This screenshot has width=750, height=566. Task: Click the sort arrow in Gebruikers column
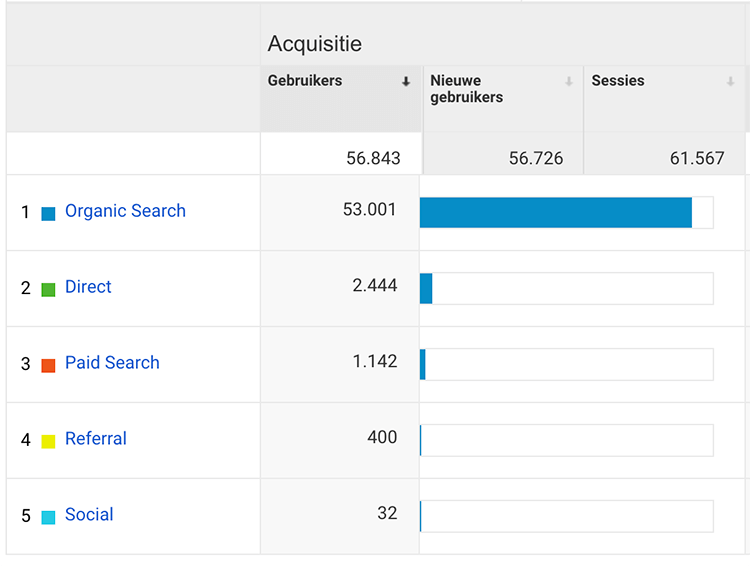pos(406,82)
